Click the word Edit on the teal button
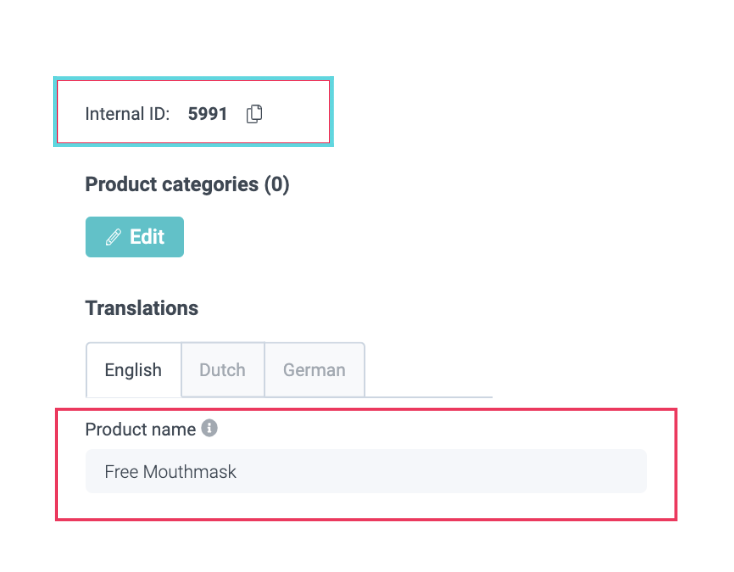 146,237
